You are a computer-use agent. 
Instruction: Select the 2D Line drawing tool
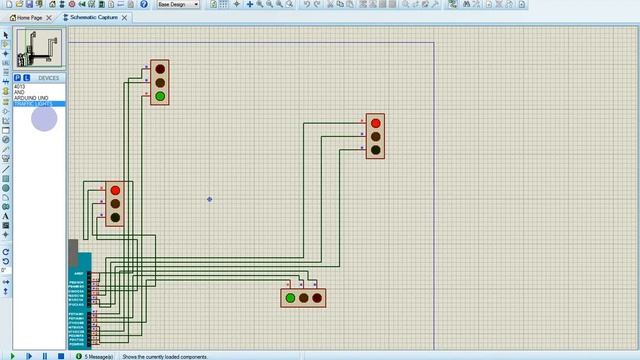[x=5, y=169]
